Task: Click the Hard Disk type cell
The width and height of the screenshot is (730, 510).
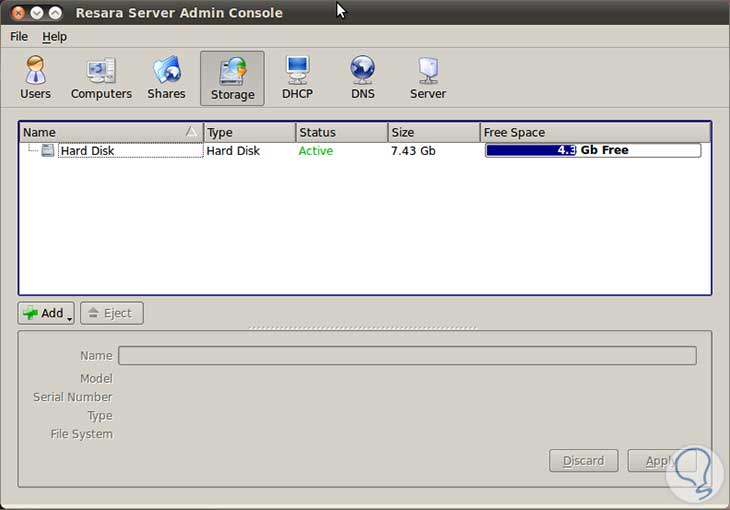Action: (233, 150)
